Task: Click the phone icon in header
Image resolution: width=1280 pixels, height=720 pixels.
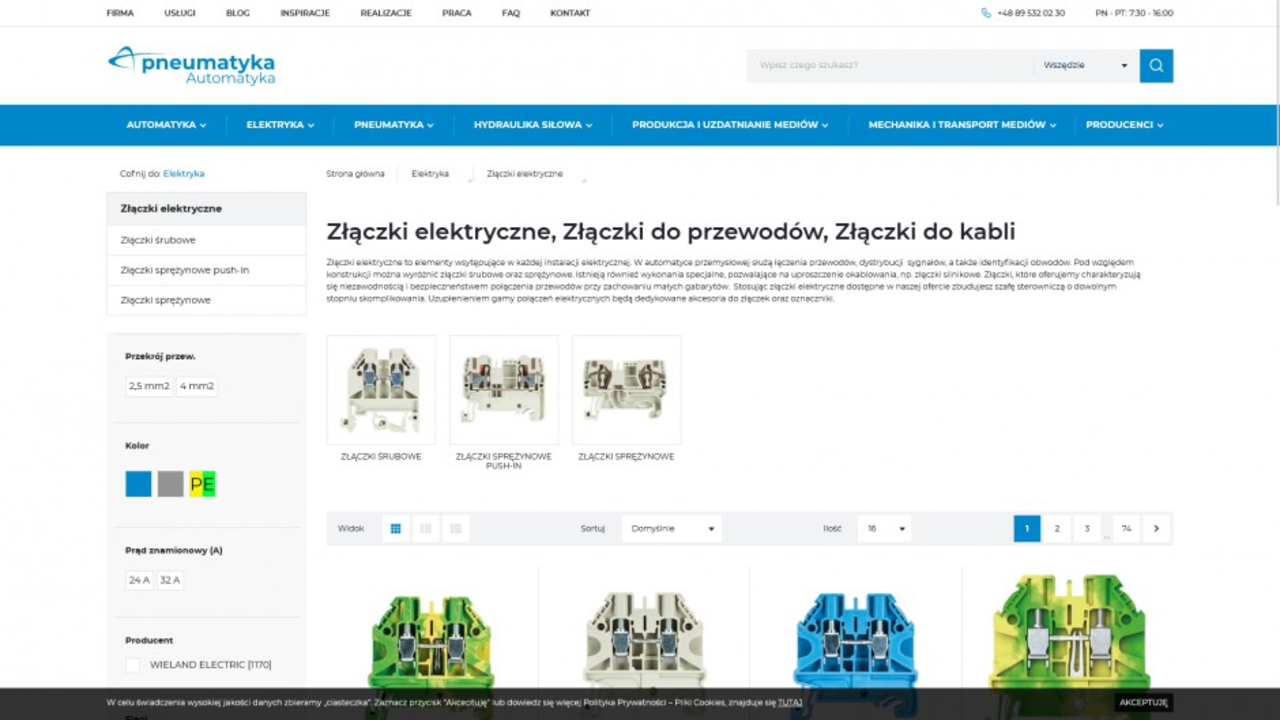Action: pos(986,13)
